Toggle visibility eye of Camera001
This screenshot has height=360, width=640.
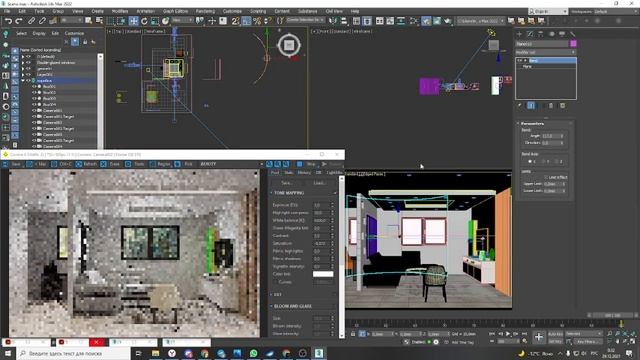(x=35, y=111)
